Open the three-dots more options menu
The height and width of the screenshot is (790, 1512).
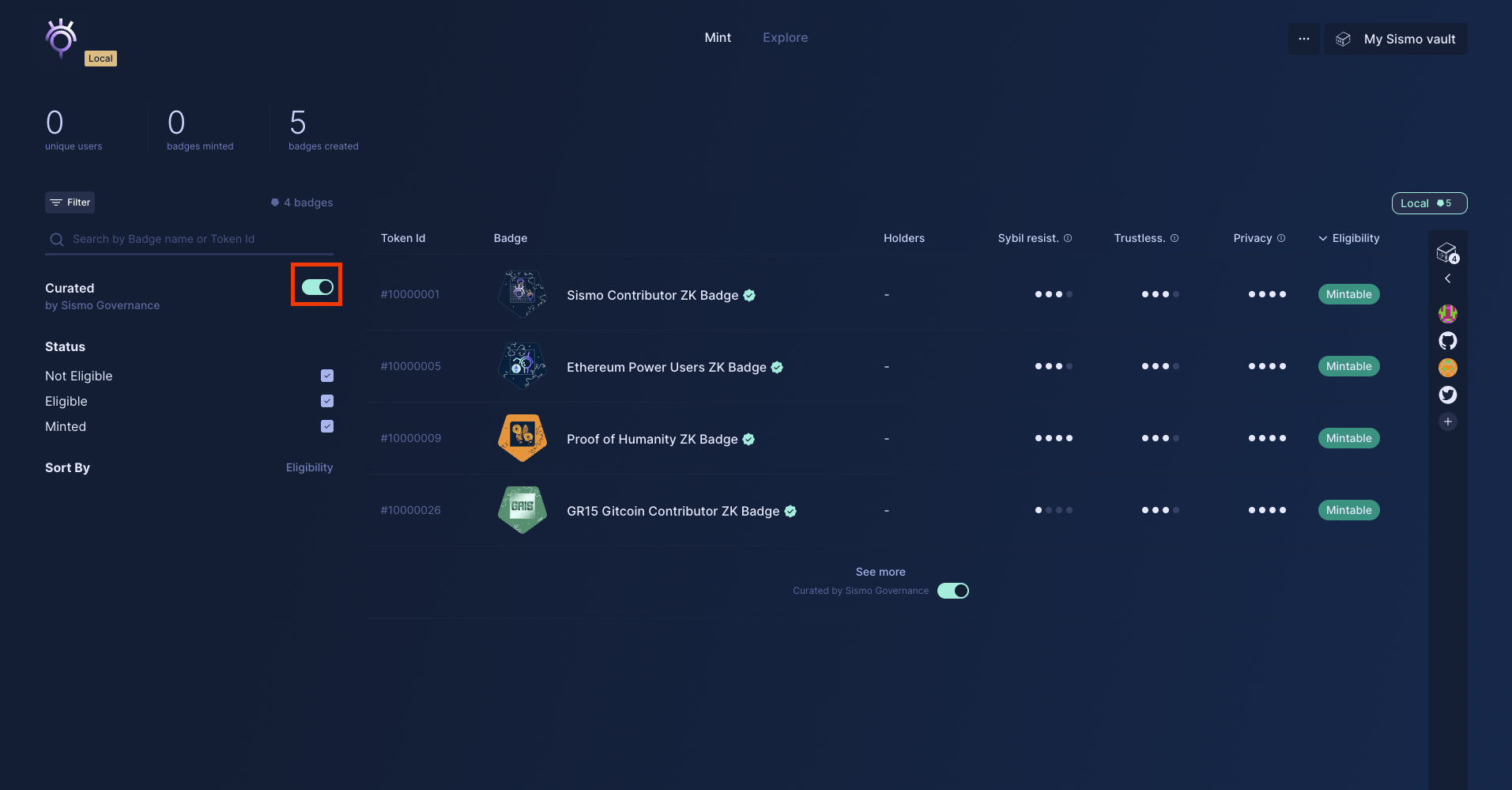click(x=1304, y=39)
